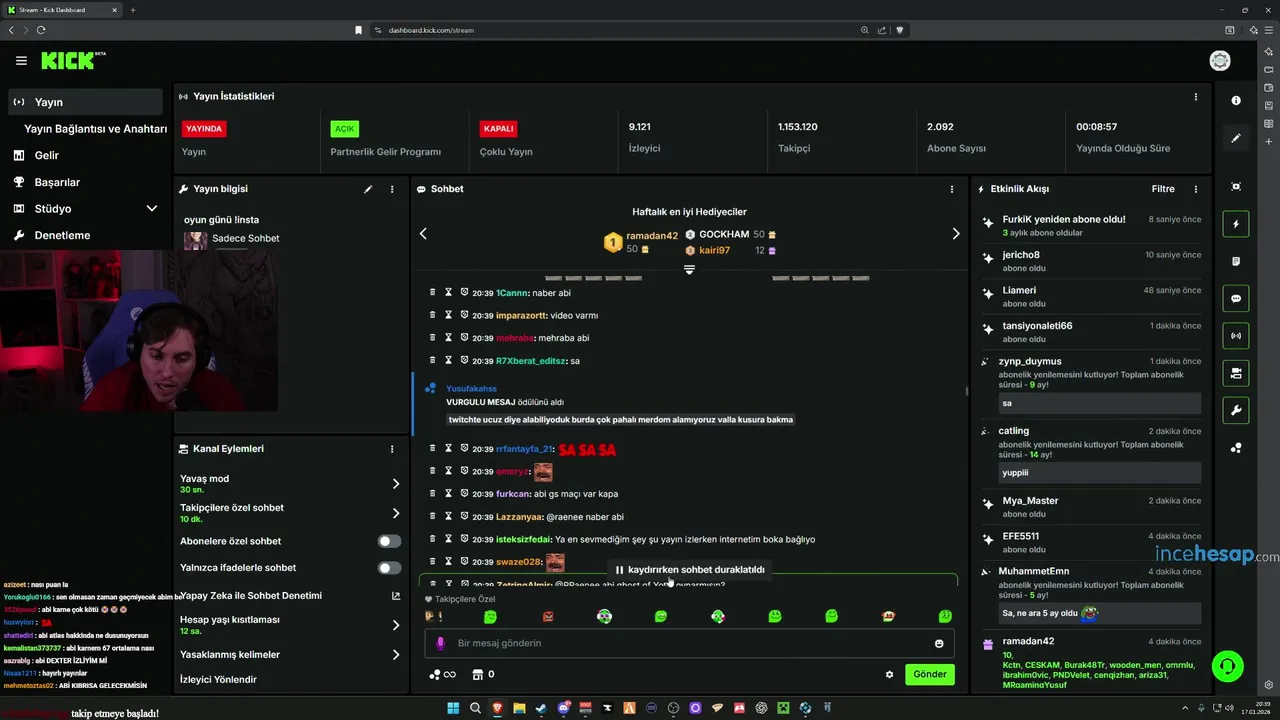Click the screen capture icon in right sidebar
The width and height of the screenshot is (1280, 720).
point(1236,187)
